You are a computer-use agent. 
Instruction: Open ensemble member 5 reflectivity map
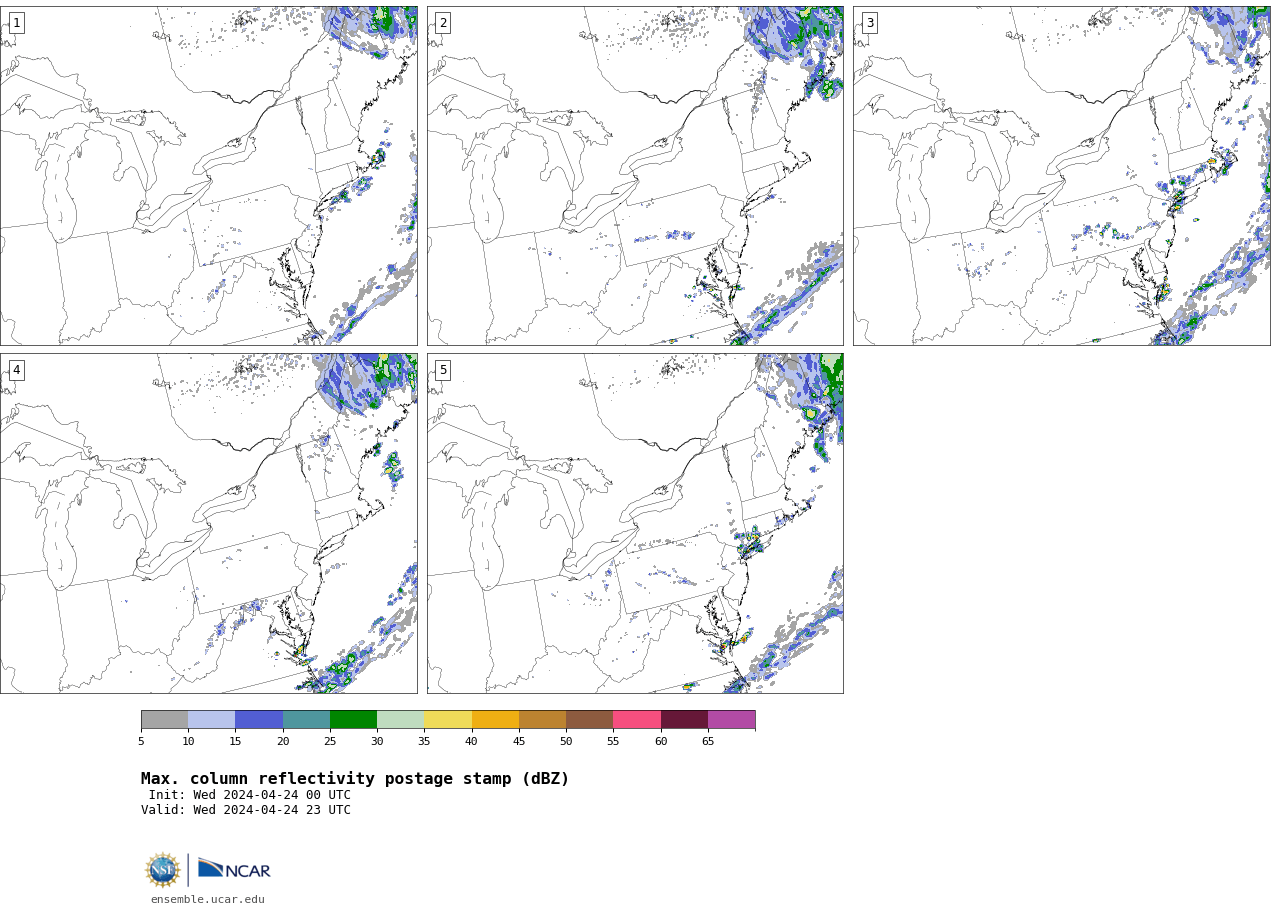pos(635,523)
